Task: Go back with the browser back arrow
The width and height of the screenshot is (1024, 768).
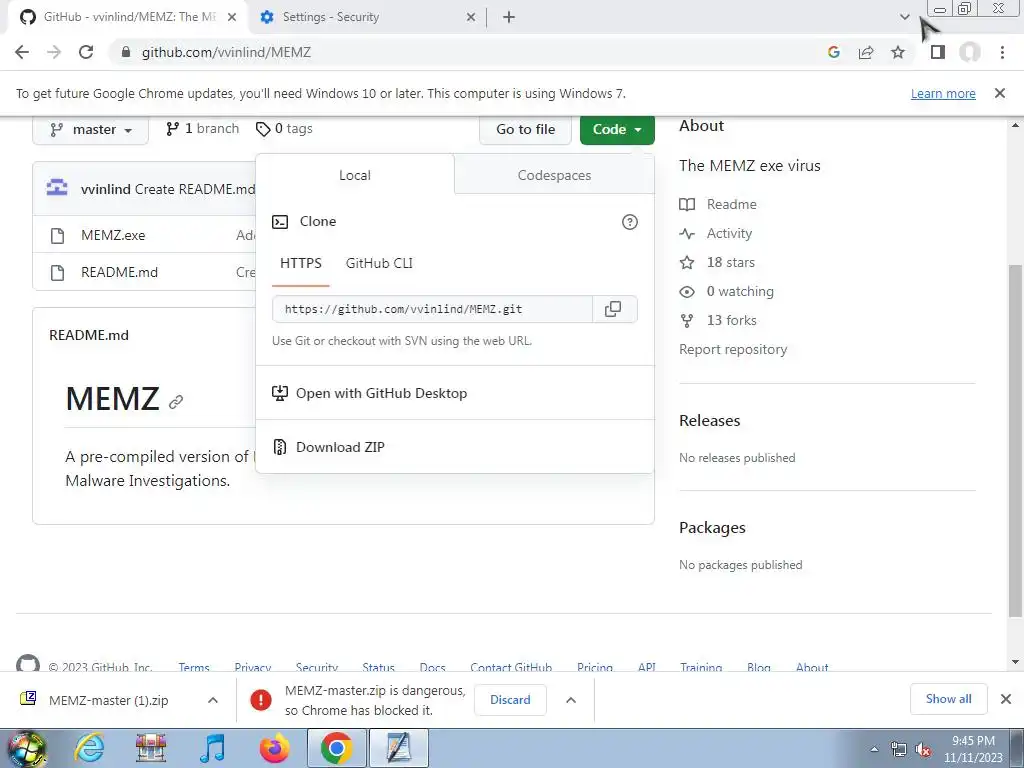Action: (22, 52)
